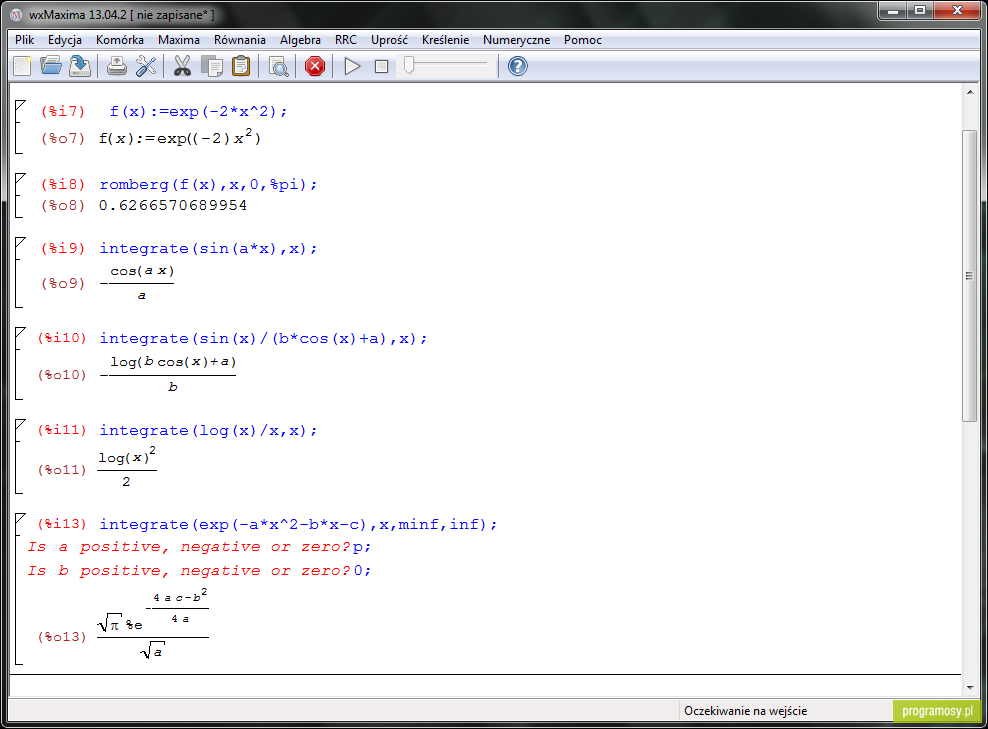Select the %o13 Gaussian integral result
Viewport: 988px width, 729px height.
pos(152,624)
